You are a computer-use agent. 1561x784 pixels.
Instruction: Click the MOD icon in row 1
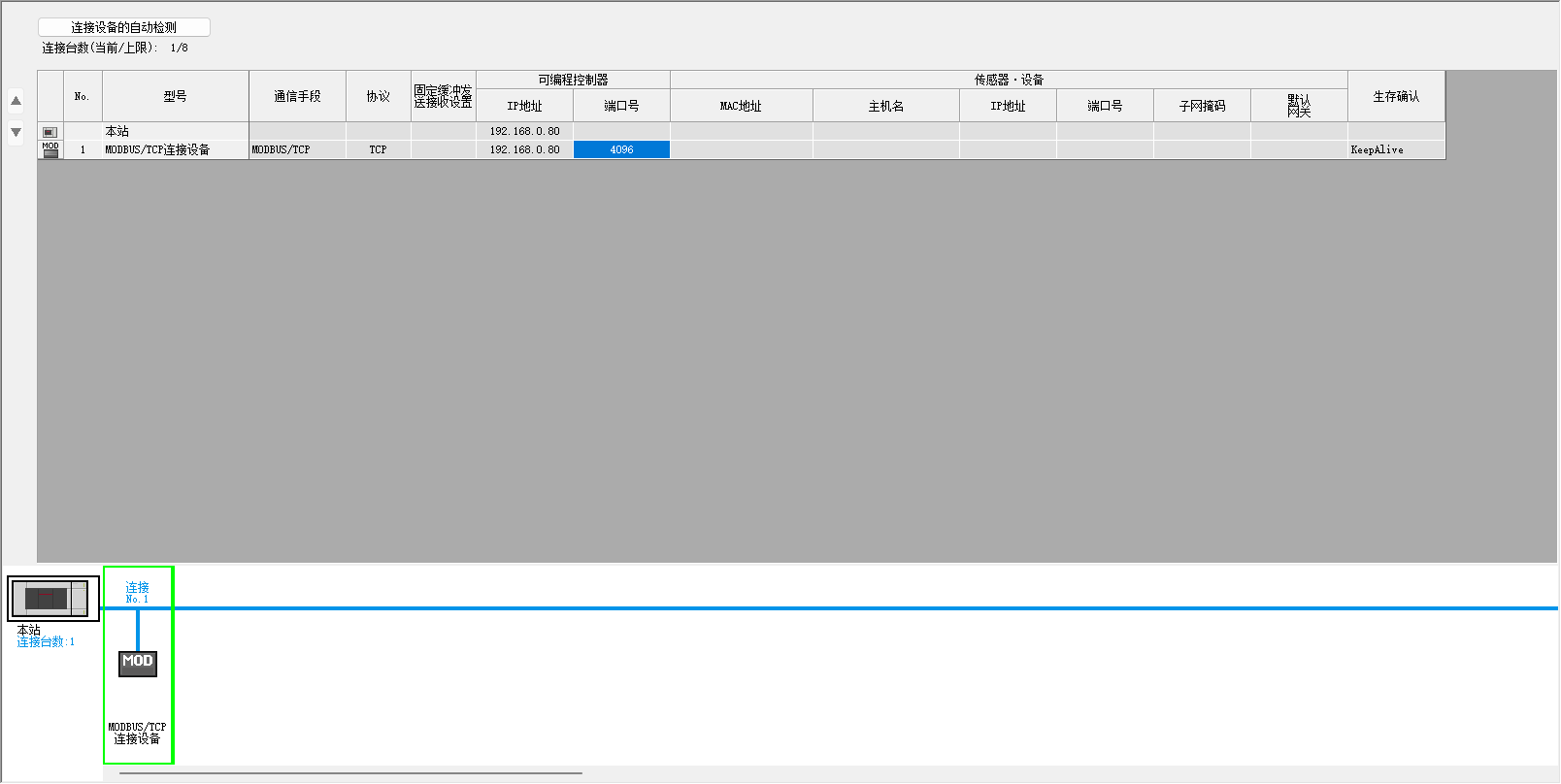coord(50,149)
